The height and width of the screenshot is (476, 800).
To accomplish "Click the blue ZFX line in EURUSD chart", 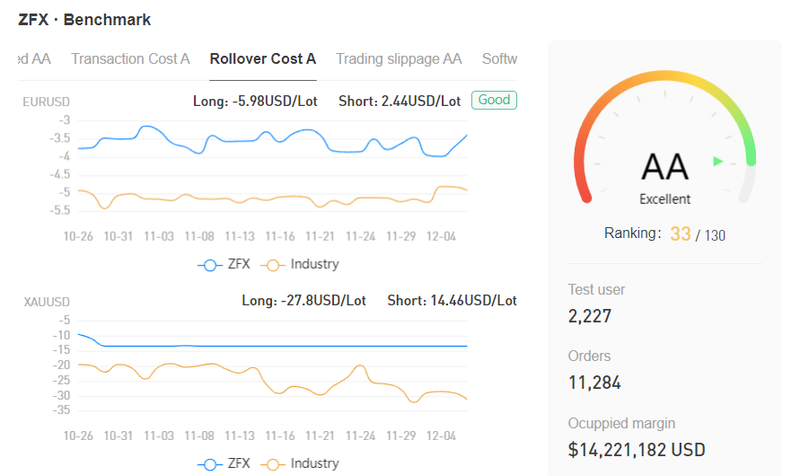I will [272, 140].
